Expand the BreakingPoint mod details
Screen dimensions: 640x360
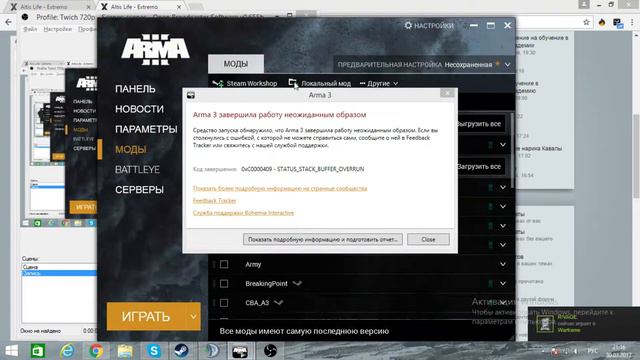tap(503, 284)
